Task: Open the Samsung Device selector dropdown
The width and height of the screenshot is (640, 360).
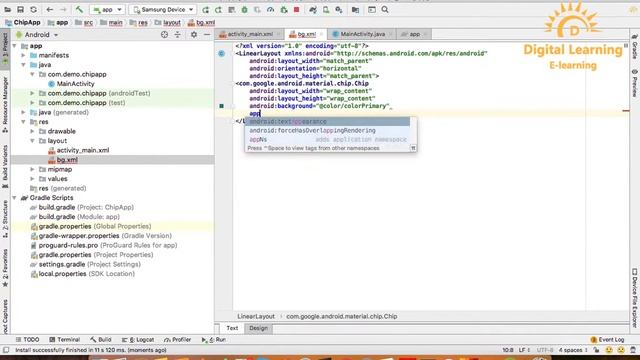Action: coord(162,9)
